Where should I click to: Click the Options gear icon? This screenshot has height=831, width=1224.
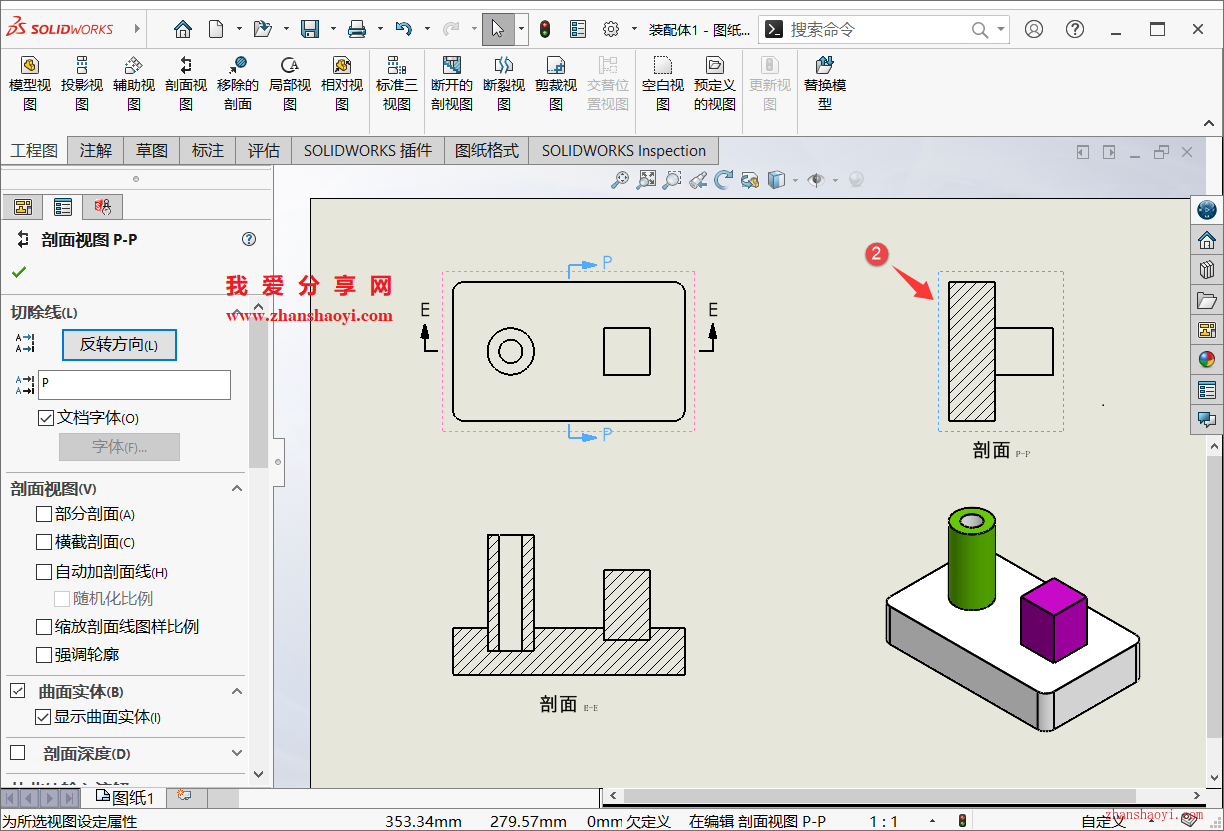click(x=611, y=29)
